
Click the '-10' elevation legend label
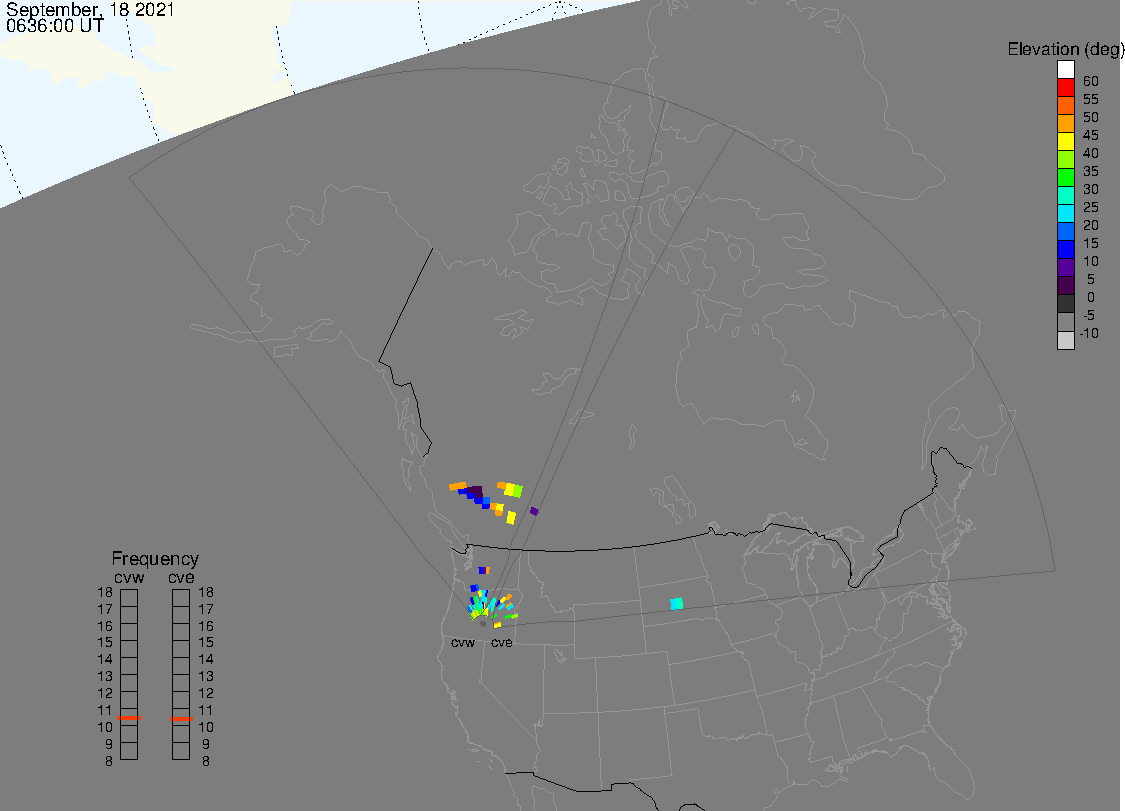(x=1088, y=334)
